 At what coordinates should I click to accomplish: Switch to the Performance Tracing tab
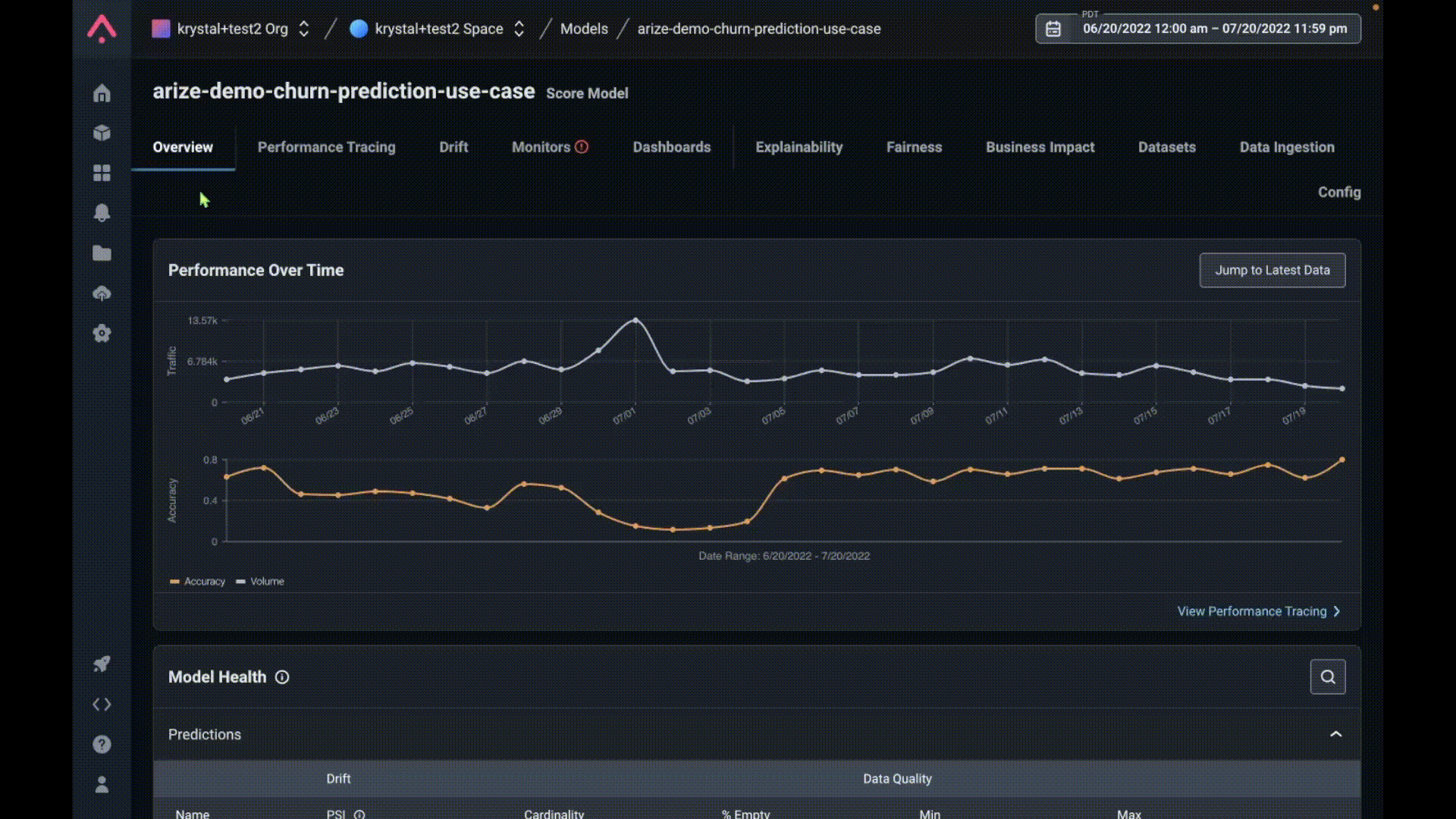tap(326, 147)
